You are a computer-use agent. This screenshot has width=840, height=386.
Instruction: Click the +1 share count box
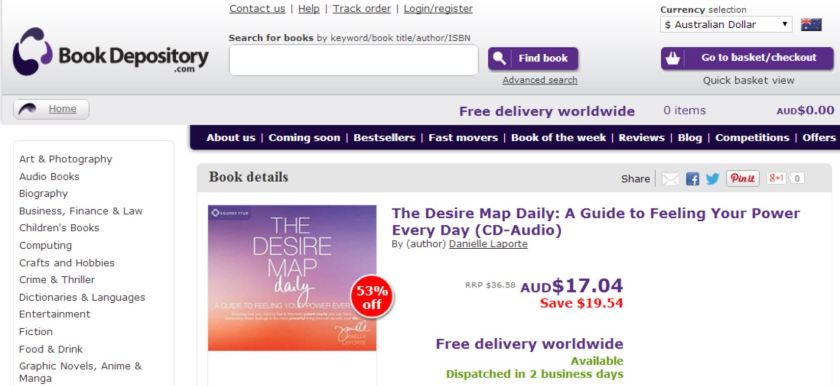click(797, 178)
